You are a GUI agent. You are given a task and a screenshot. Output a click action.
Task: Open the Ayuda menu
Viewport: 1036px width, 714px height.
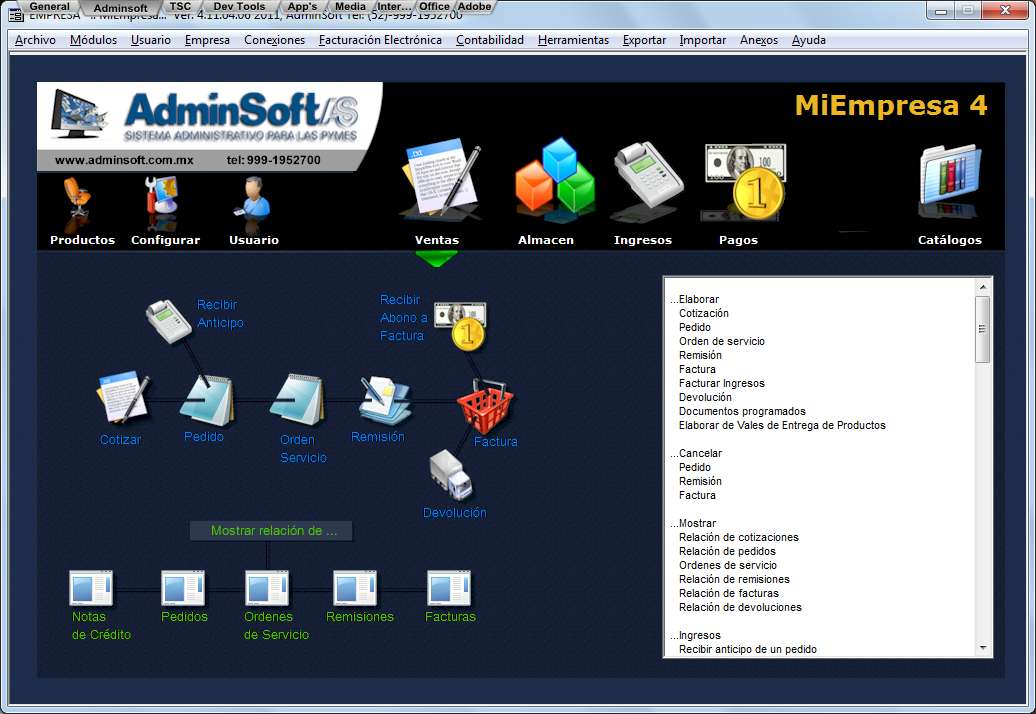[809, 40]
